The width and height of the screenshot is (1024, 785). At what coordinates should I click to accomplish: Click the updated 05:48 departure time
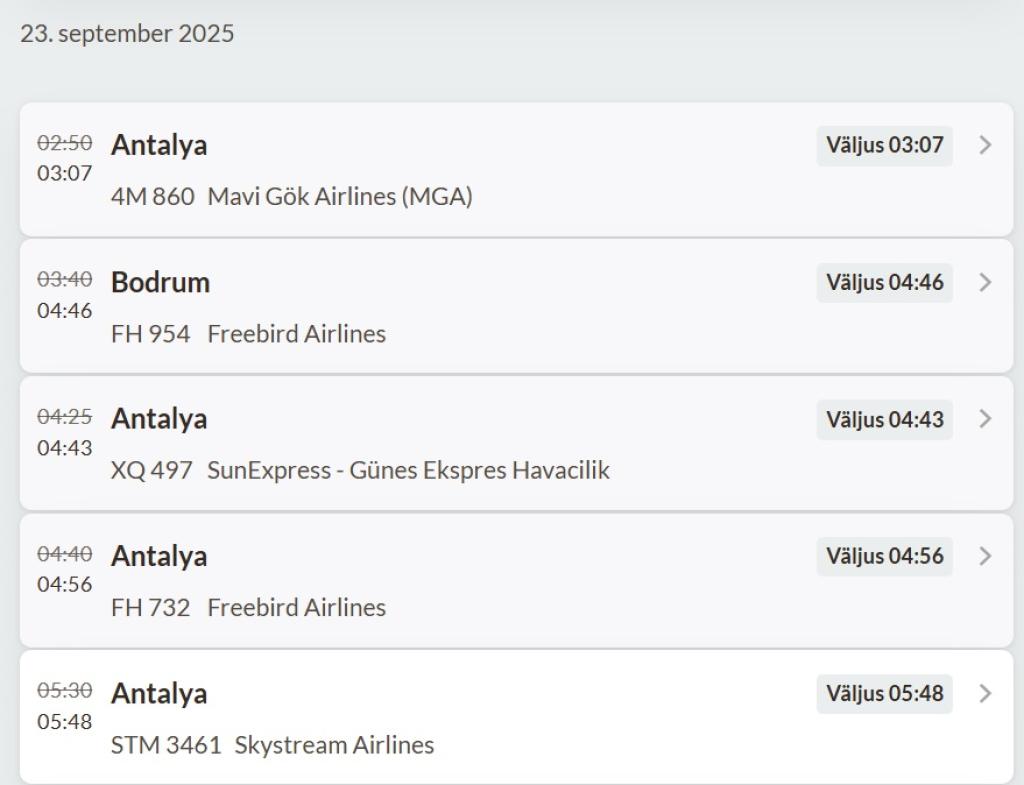65,722
